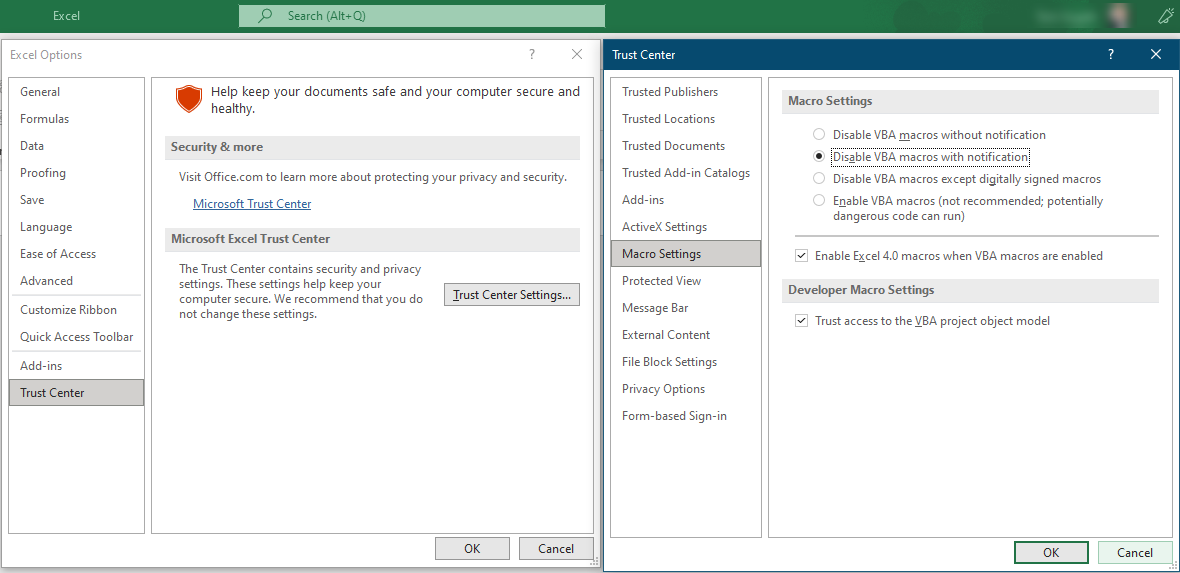Open Quick Access Toolbar category
Screen dimensions: 1180x573
(76, 337)
